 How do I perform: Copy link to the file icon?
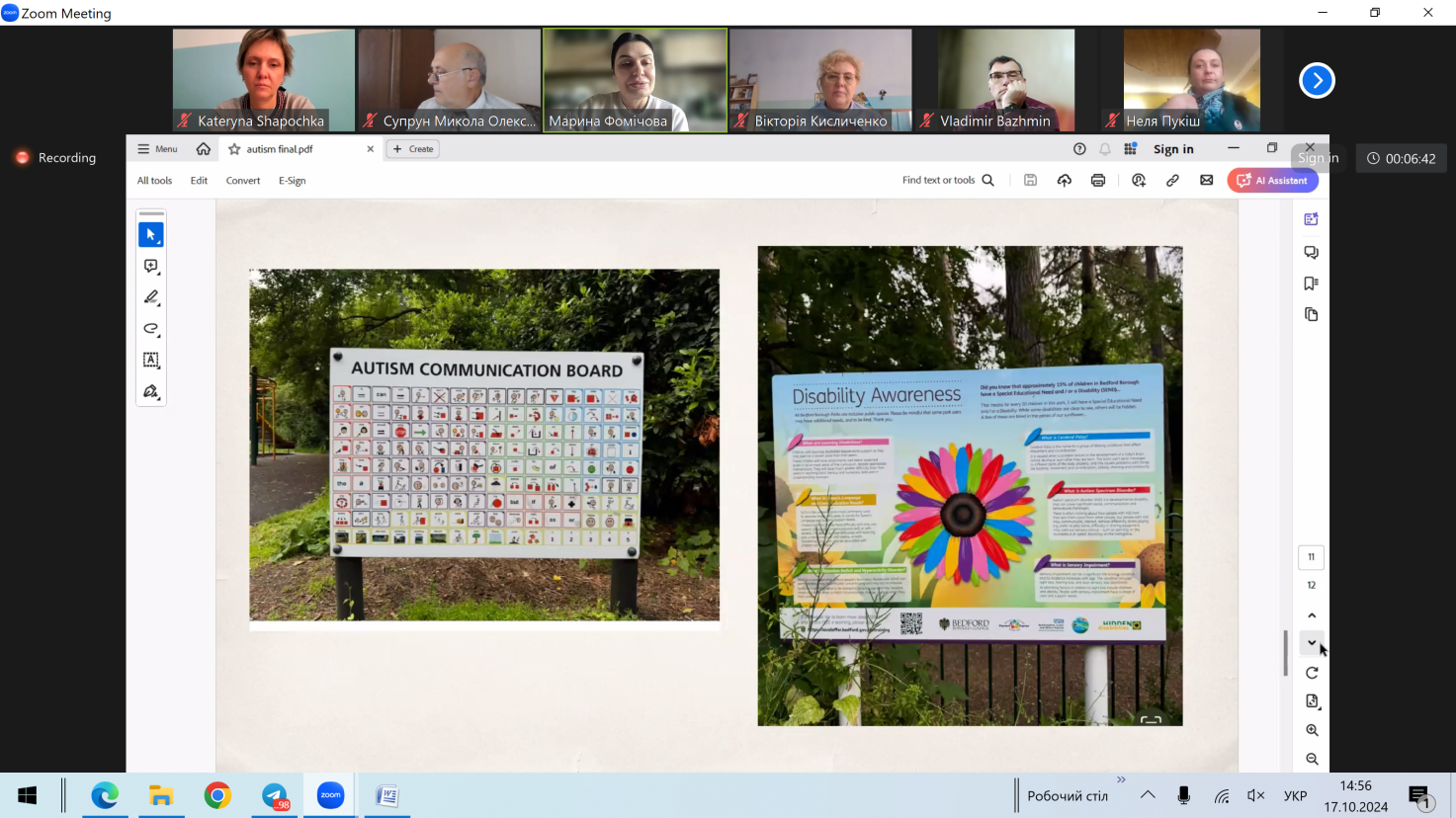pyautogui.click(x=1172, y=180)
